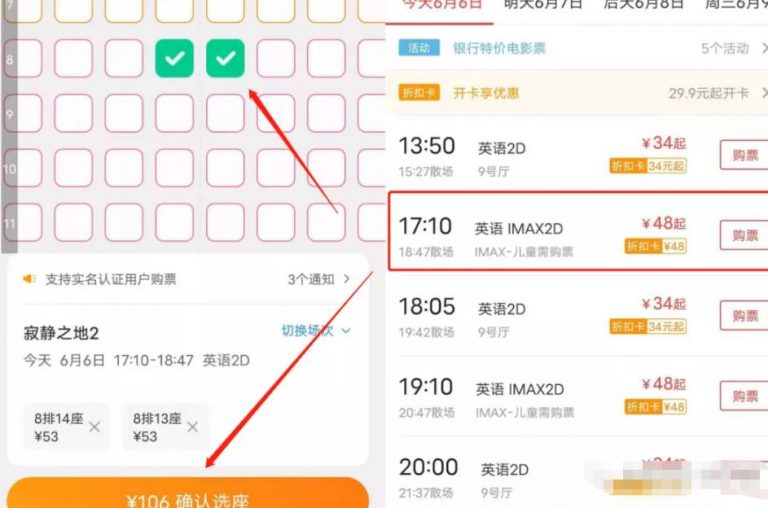Open the 5个活动 arrow

click(x=764, y=48)
